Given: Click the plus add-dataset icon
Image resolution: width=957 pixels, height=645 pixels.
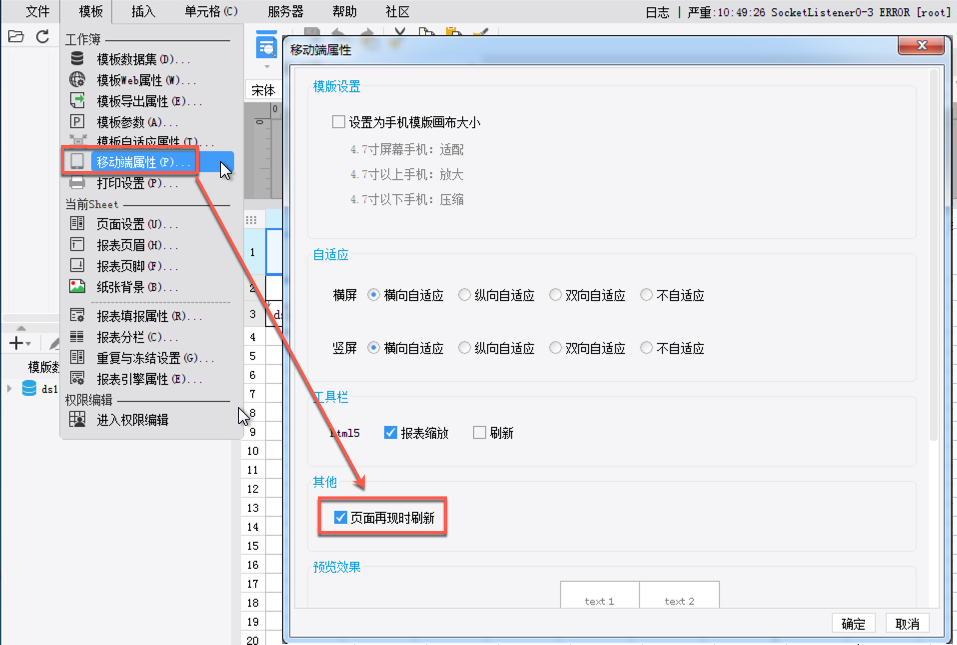Looking at the screenshot, I should [x=16, y=344].
